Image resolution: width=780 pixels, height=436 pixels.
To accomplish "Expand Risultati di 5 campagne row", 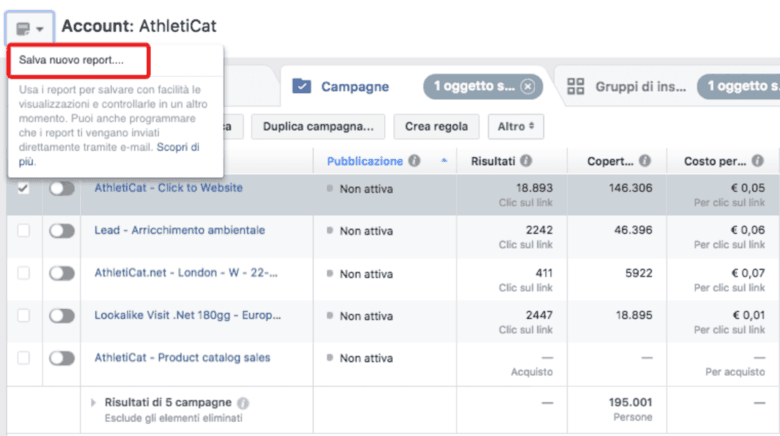I will click(93, 403).
